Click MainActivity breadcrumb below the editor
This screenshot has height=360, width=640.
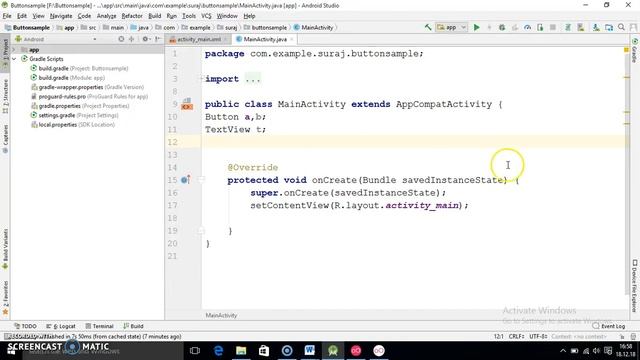(x=221, y=315)
